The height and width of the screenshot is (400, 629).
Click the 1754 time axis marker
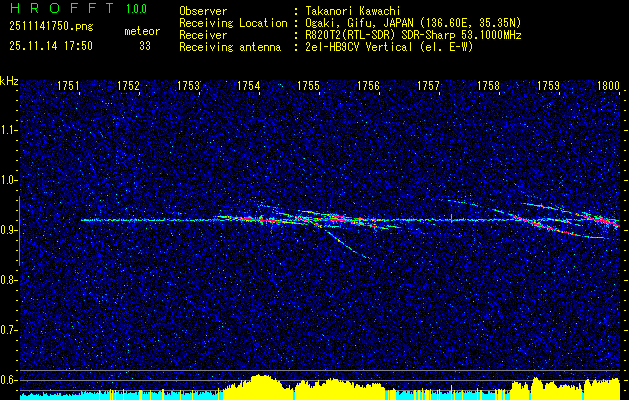click(249, 86)
